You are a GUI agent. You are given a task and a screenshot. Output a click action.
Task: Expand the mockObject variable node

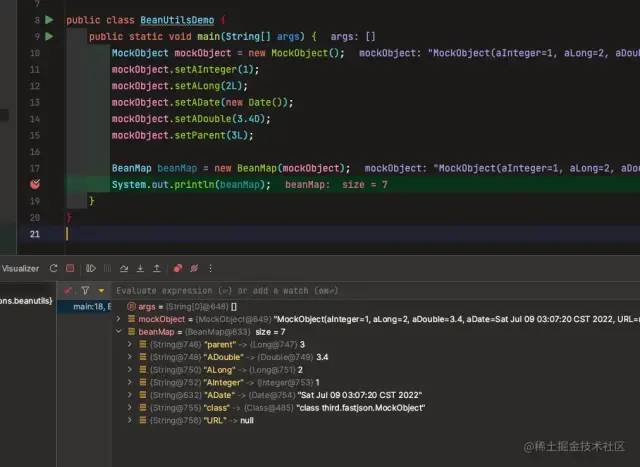[x=118, y=319]
